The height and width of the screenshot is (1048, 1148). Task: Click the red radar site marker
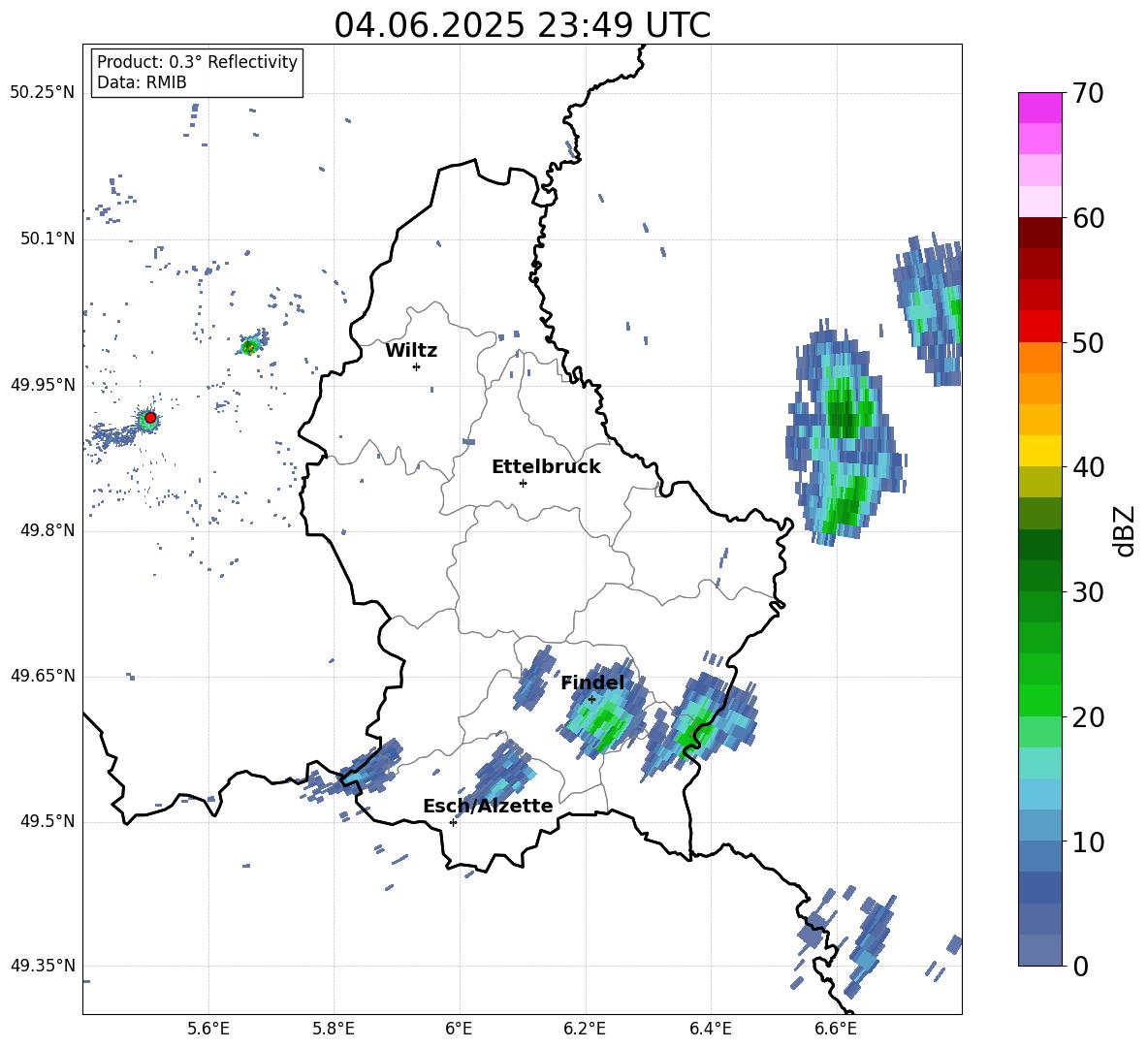coord(150,418)
